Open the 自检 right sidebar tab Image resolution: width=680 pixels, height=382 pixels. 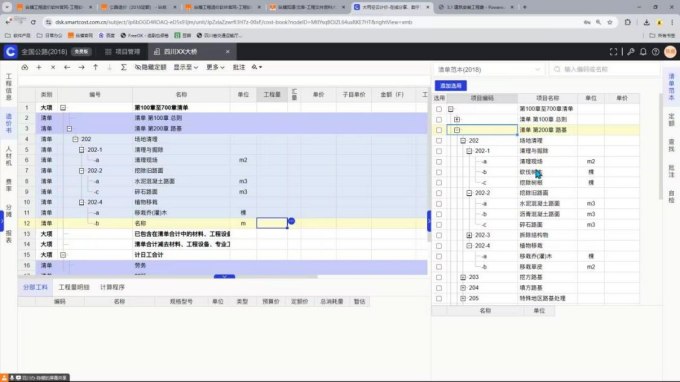(x=671, y=196)
